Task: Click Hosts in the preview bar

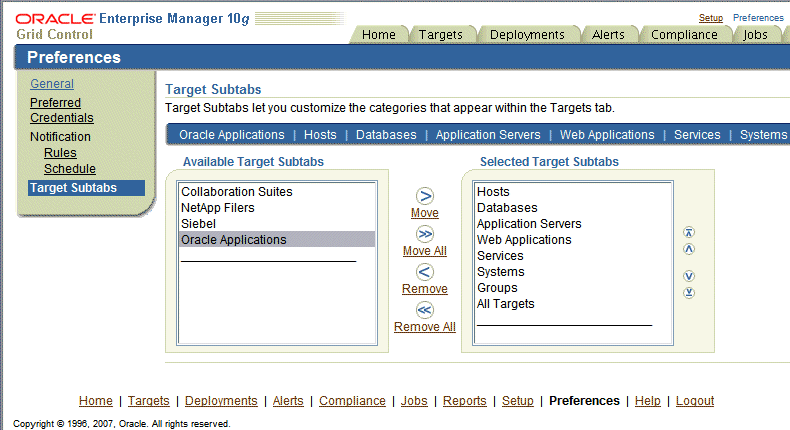Action: click(320, 135)
